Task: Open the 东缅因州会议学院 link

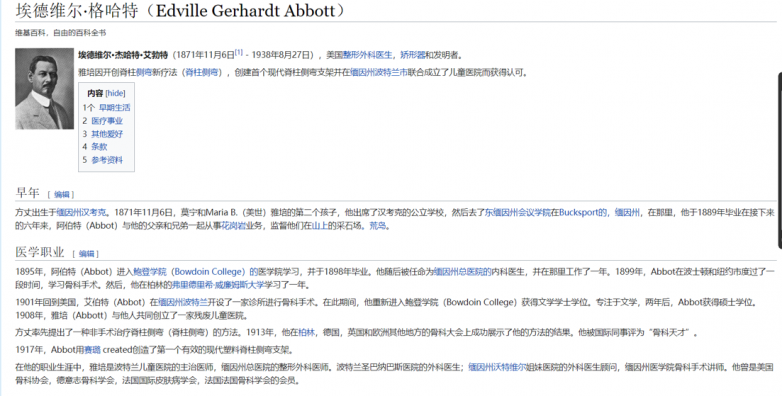Action: click(x=517, y=212)
